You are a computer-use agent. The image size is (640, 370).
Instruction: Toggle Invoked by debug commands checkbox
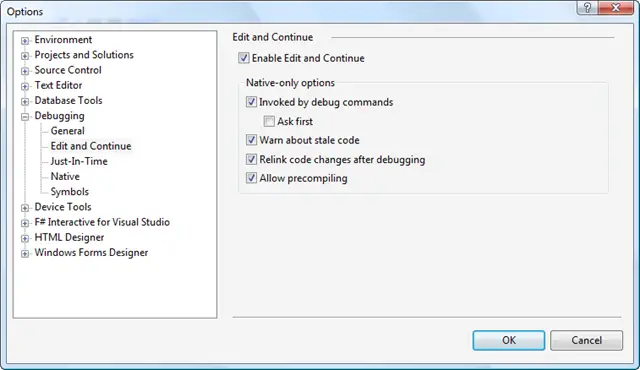(251, 102)
